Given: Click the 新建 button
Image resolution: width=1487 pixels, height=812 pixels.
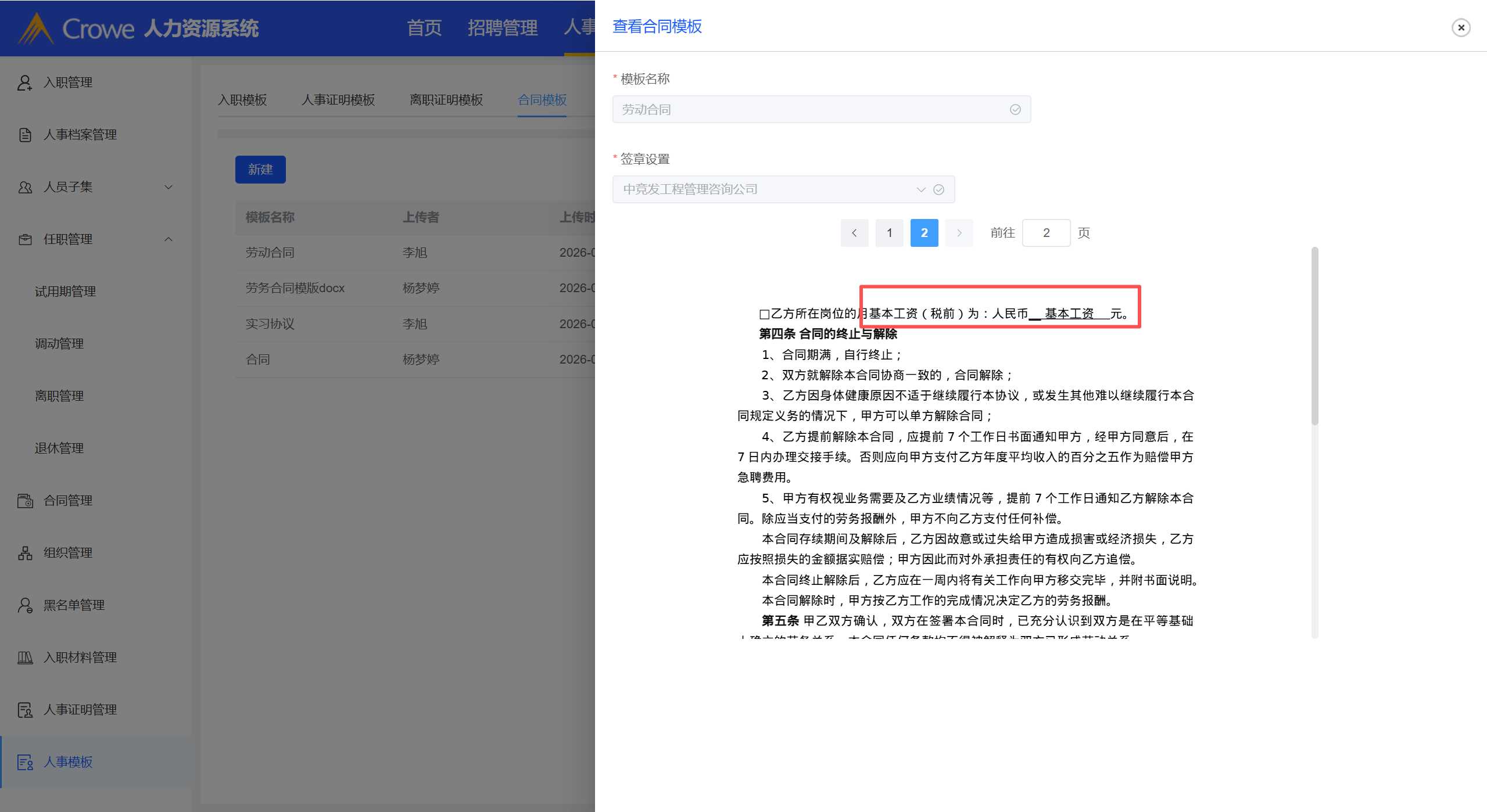Looking at the screenshot, I should [x=260, y=170].
